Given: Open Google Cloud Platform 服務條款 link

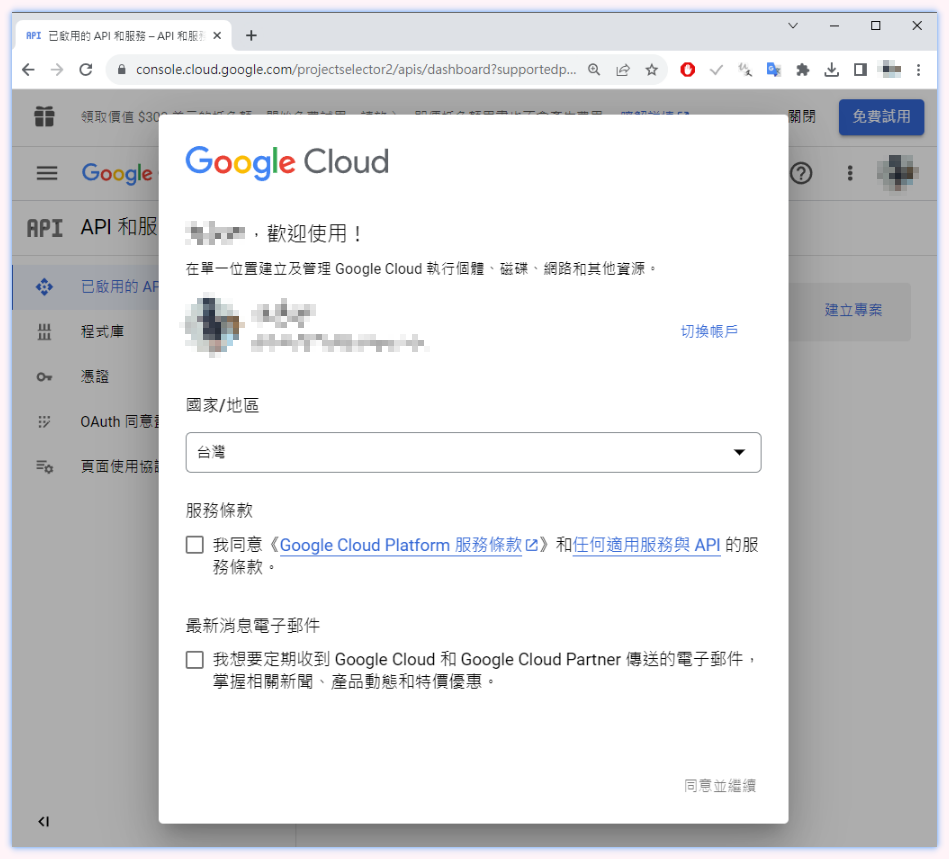Looking at the screenshot, I should [x=409, y=545].
